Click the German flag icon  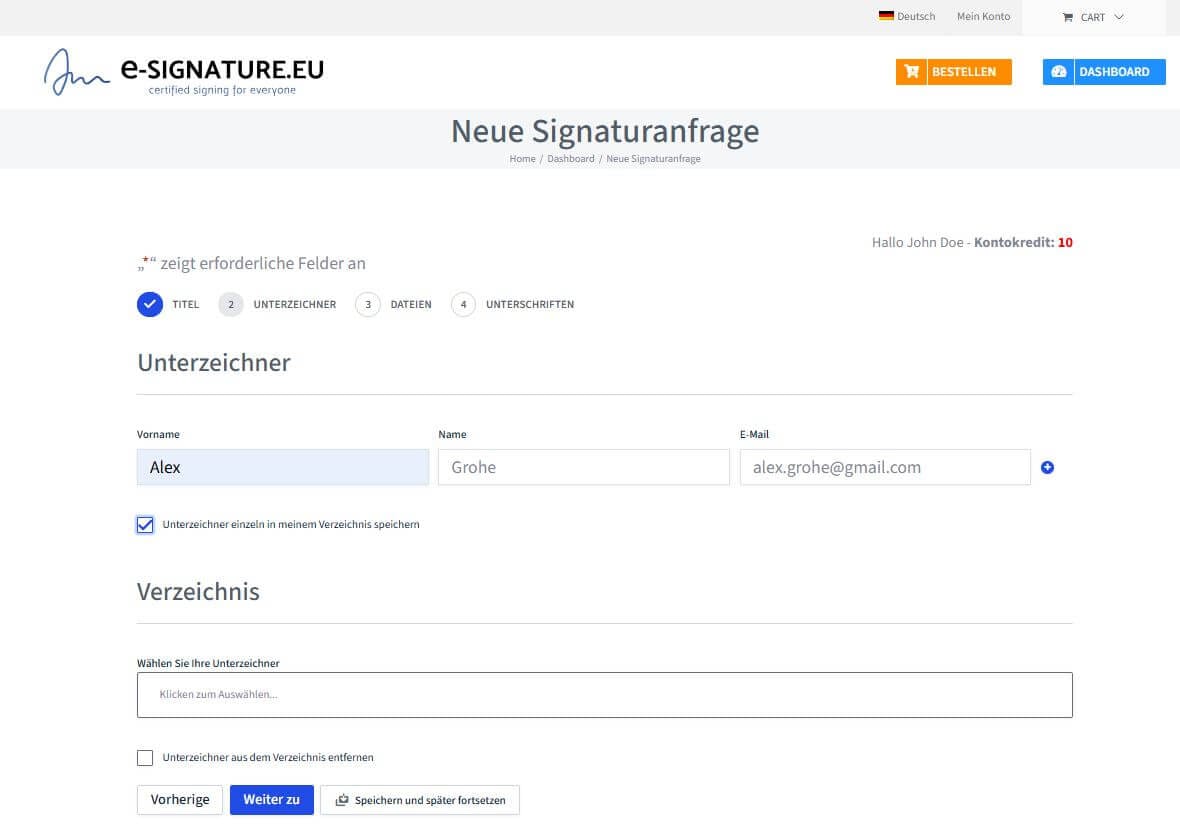point(886,16)
